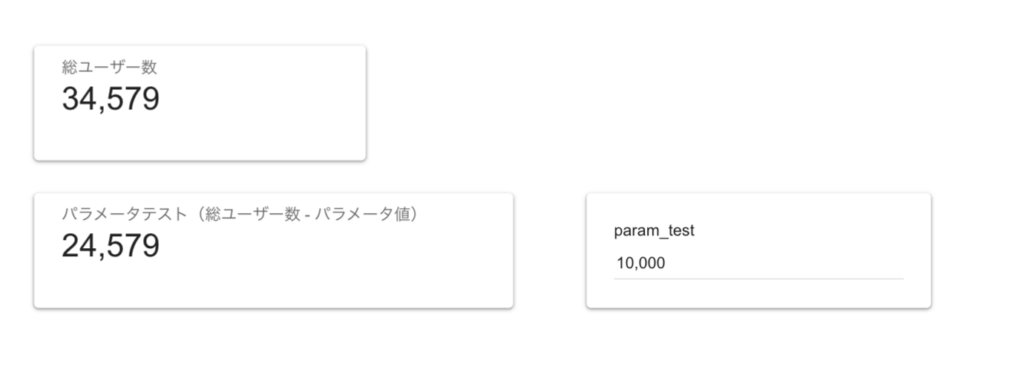Viewport: 1024px width, 367px height.
Task: Click the 総ユーザー数 title label
Action: [110, 67]
